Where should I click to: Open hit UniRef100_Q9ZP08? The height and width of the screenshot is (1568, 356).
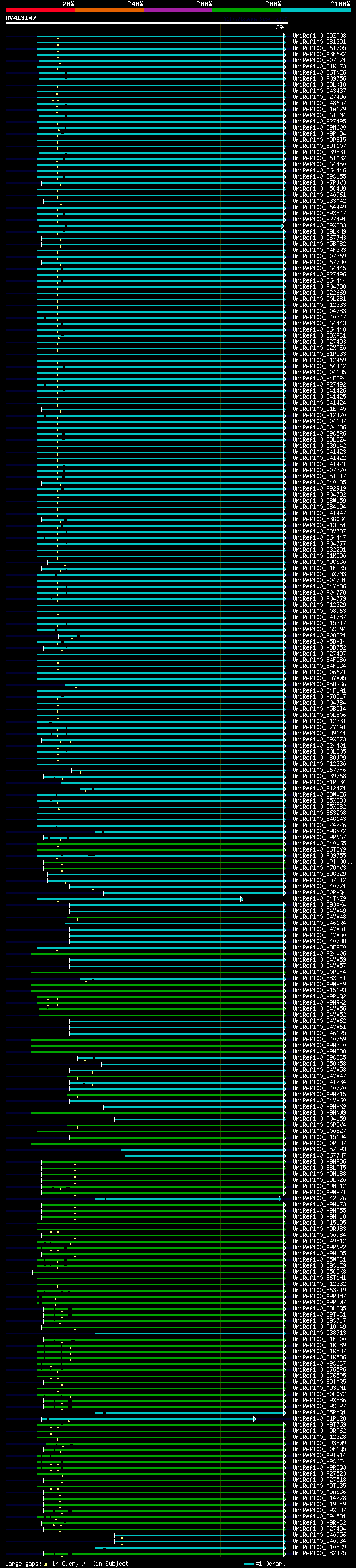click(319, 36)
